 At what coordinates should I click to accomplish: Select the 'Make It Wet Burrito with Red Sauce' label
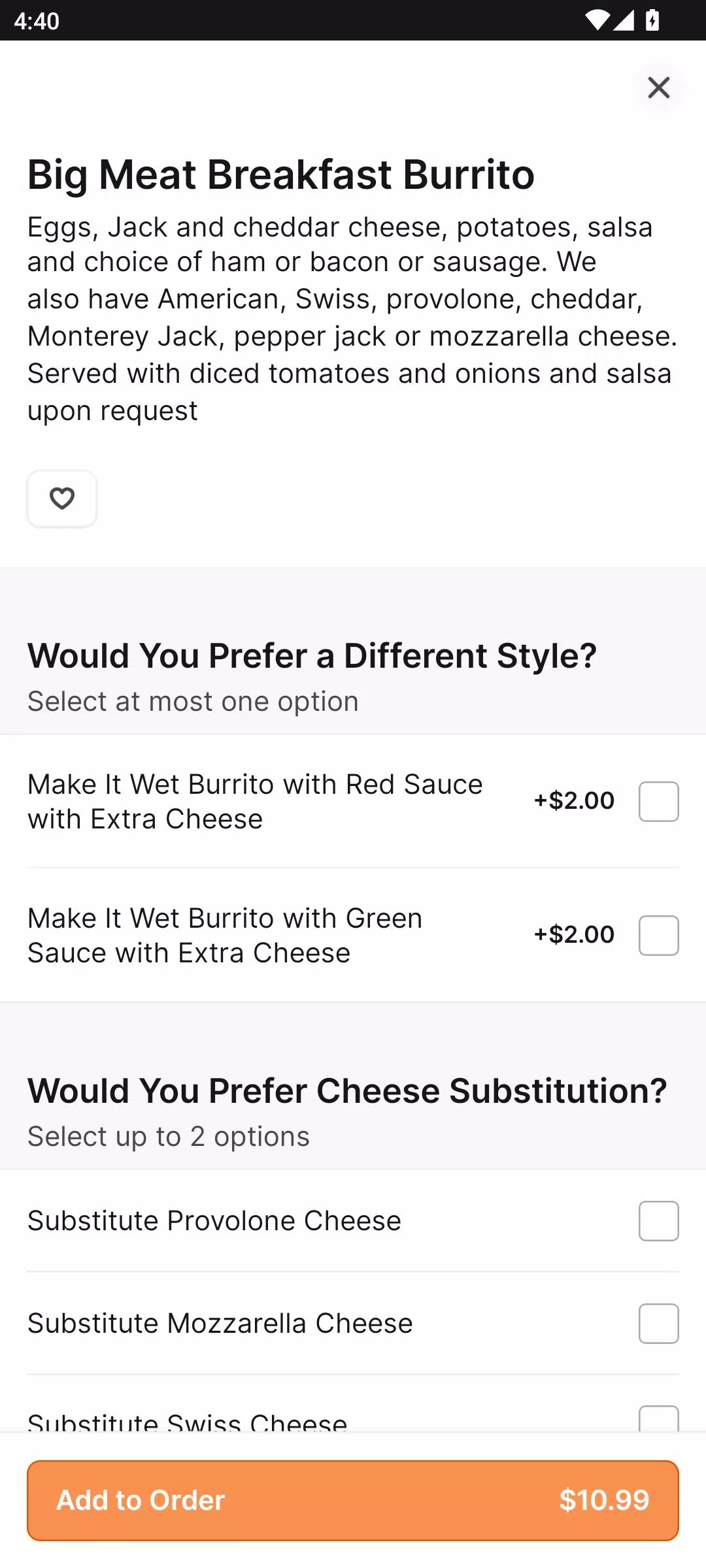(x=255, y=801)
